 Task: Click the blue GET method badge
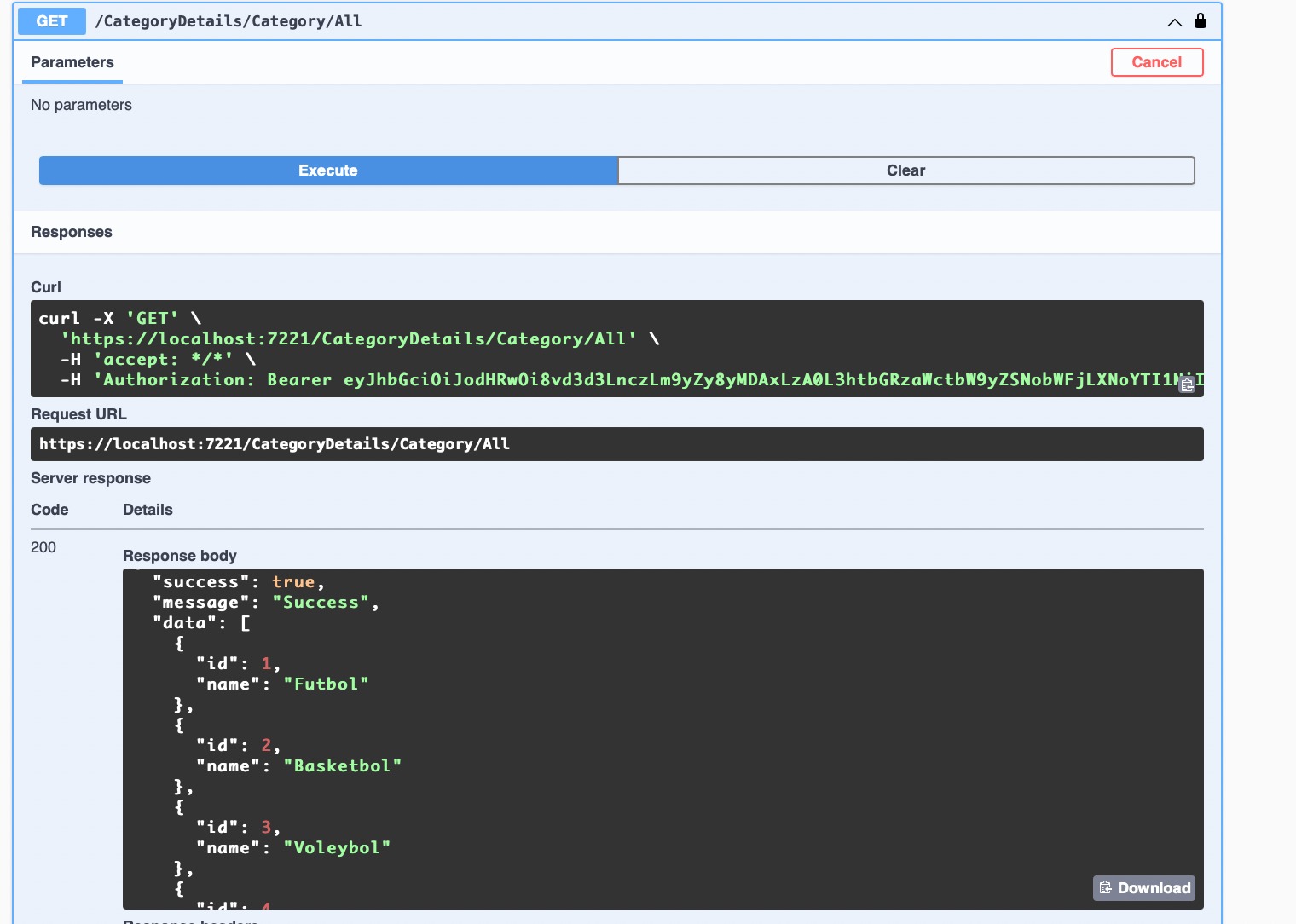pyautogui.click(x=51, y=20)
